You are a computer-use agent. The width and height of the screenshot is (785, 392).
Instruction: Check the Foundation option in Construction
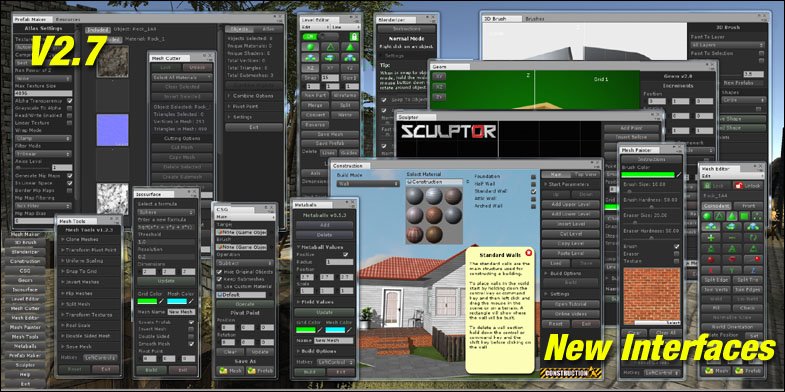click(534, 177)
